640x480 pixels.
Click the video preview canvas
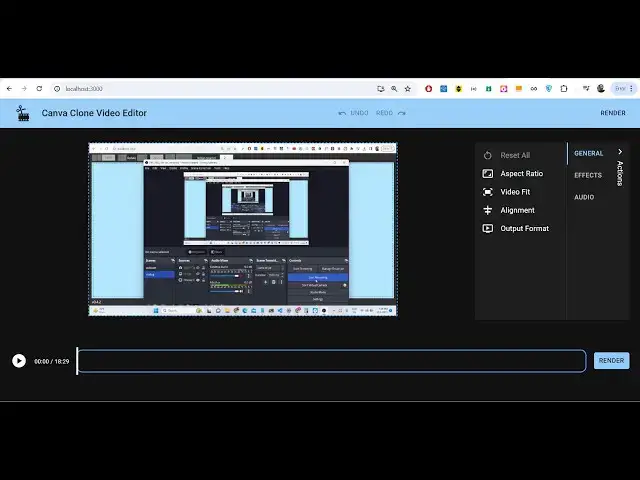pyautogui.click(x=243, y=229)
